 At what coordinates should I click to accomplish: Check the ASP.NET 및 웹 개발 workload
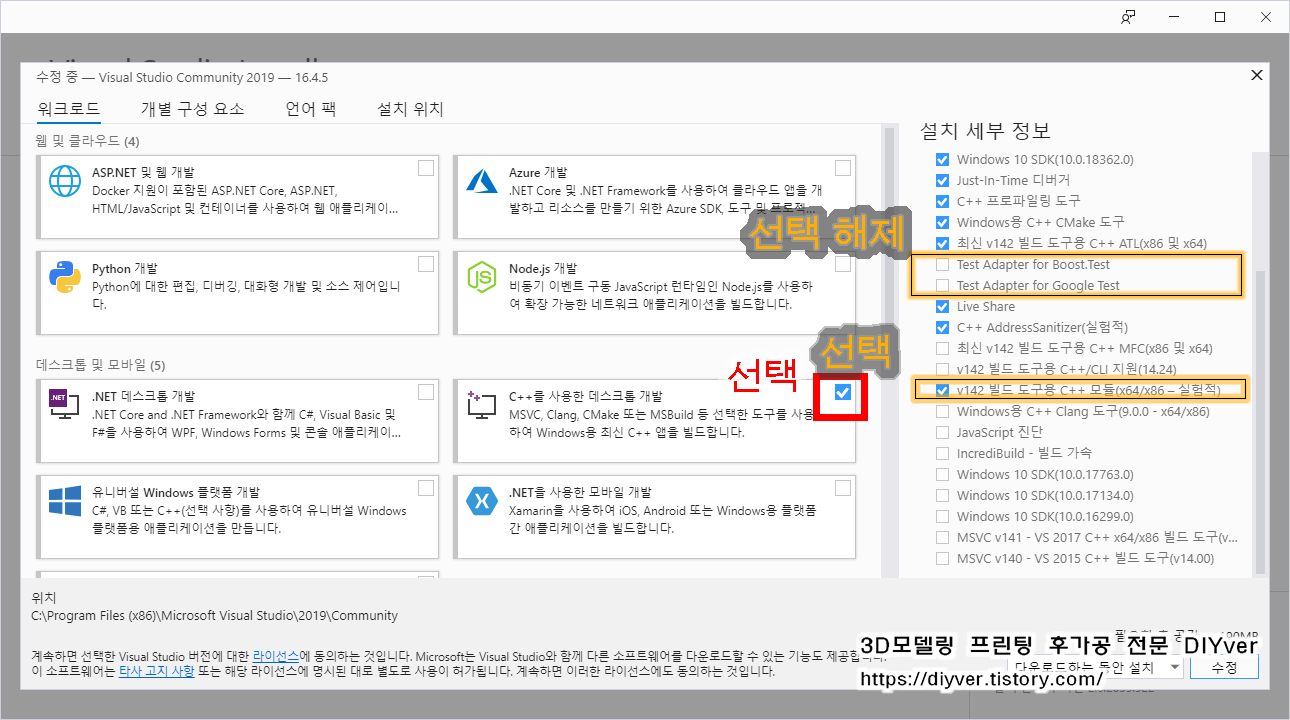click(x=426, y=168)
